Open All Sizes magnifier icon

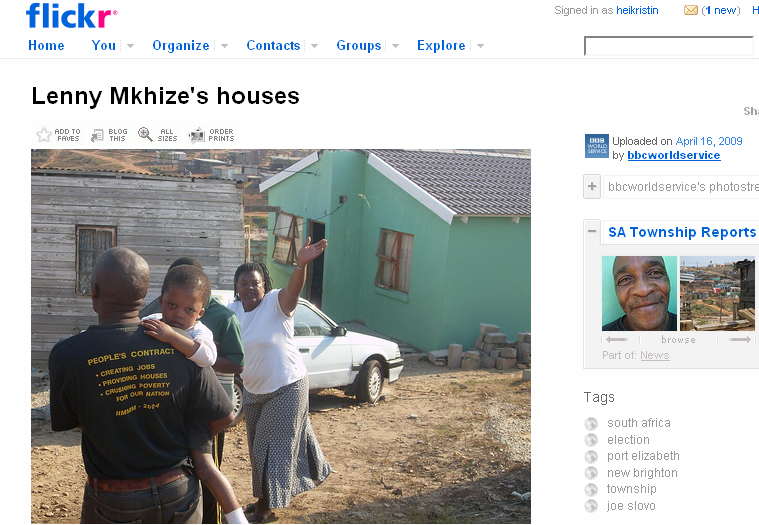point(145,134)
